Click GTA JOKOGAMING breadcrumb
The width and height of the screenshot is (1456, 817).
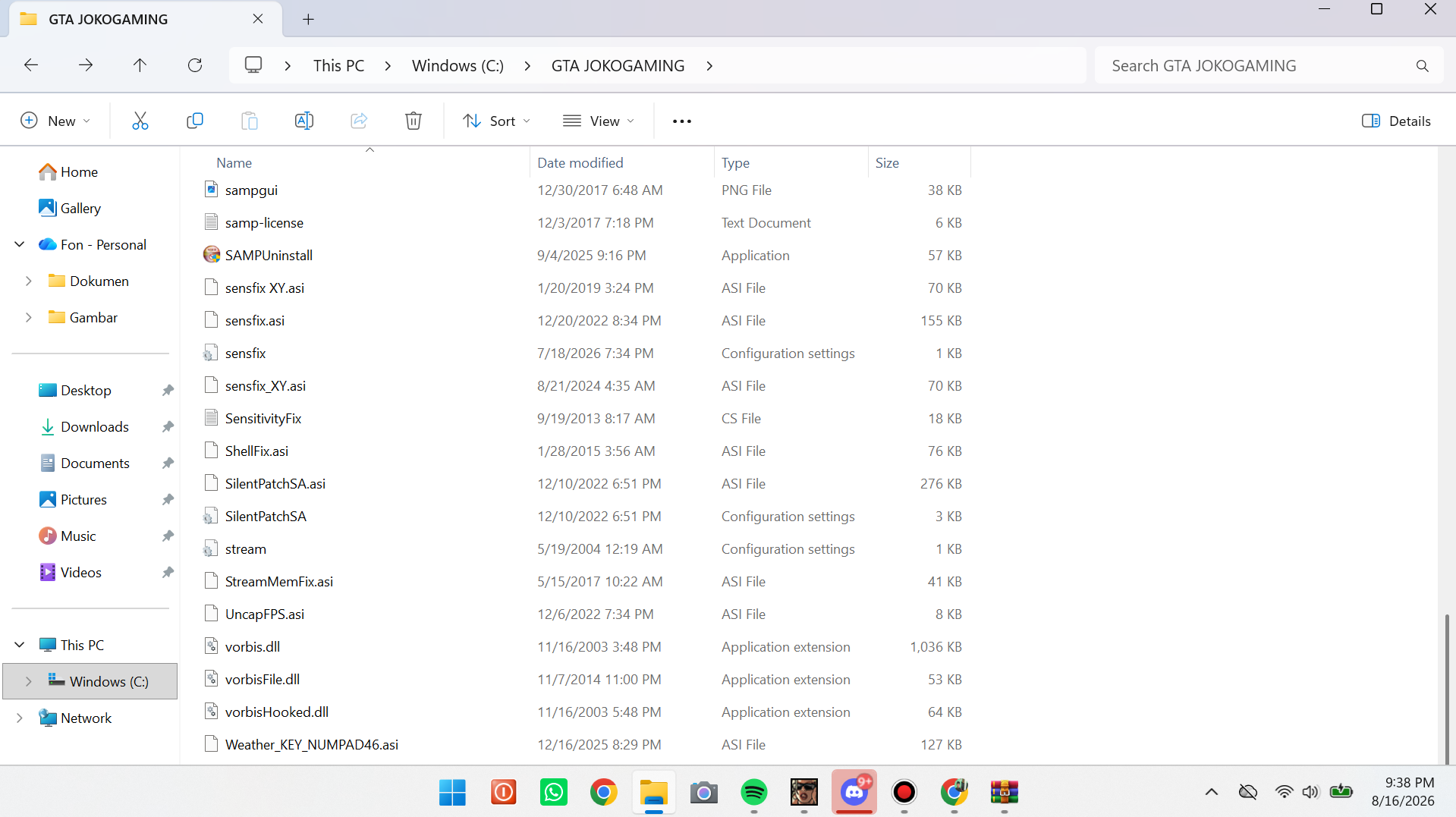point(618,66)
